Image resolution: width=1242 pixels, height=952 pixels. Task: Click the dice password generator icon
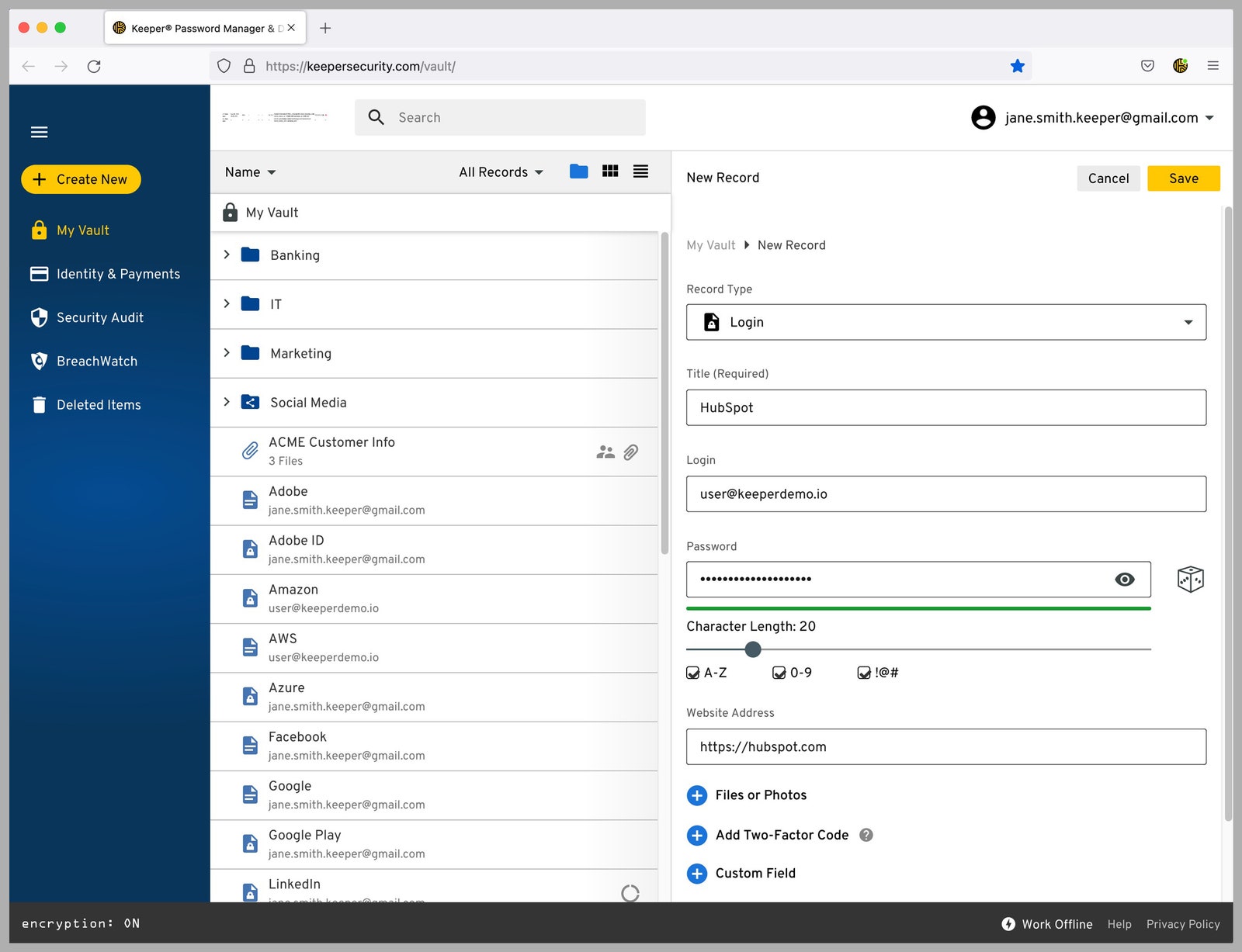1189,579
